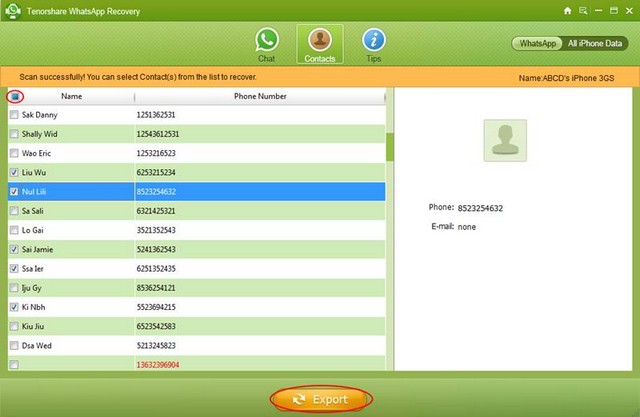Image resolution: width=640 pixels, height=417 pixels.
Task: Uncheck the Liu Wu checkbox
Action: [14, 172]
